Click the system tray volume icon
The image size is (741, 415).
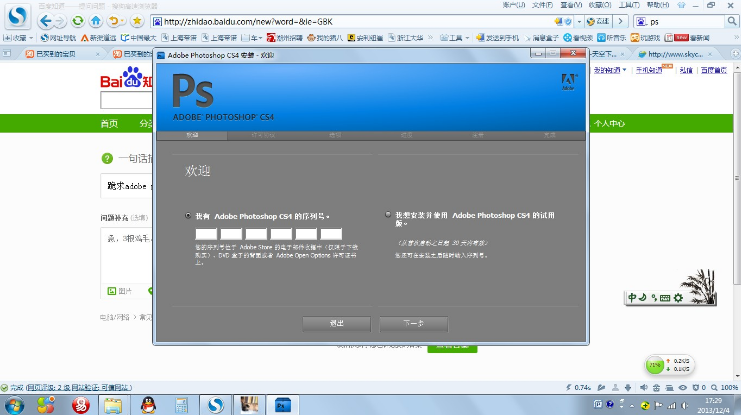click(684, 406)
